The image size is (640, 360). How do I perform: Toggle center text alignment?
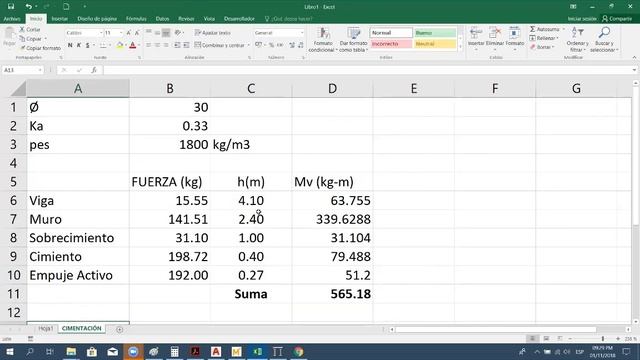click(157, 45)
